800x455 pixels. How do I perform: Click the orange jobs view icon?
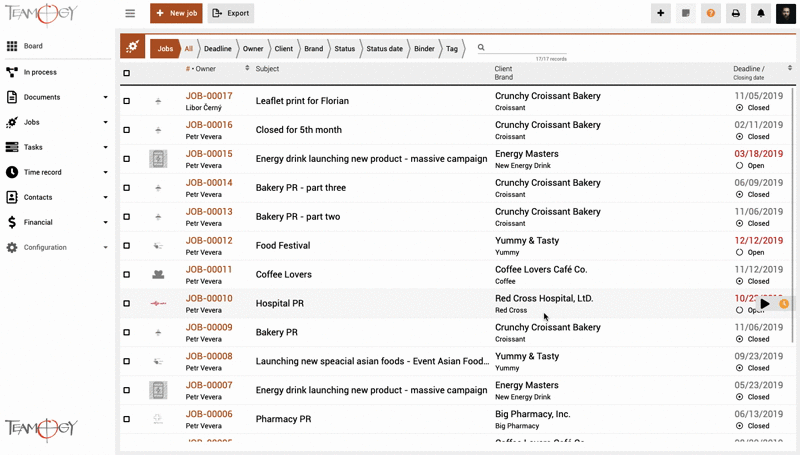click(133, 47)
